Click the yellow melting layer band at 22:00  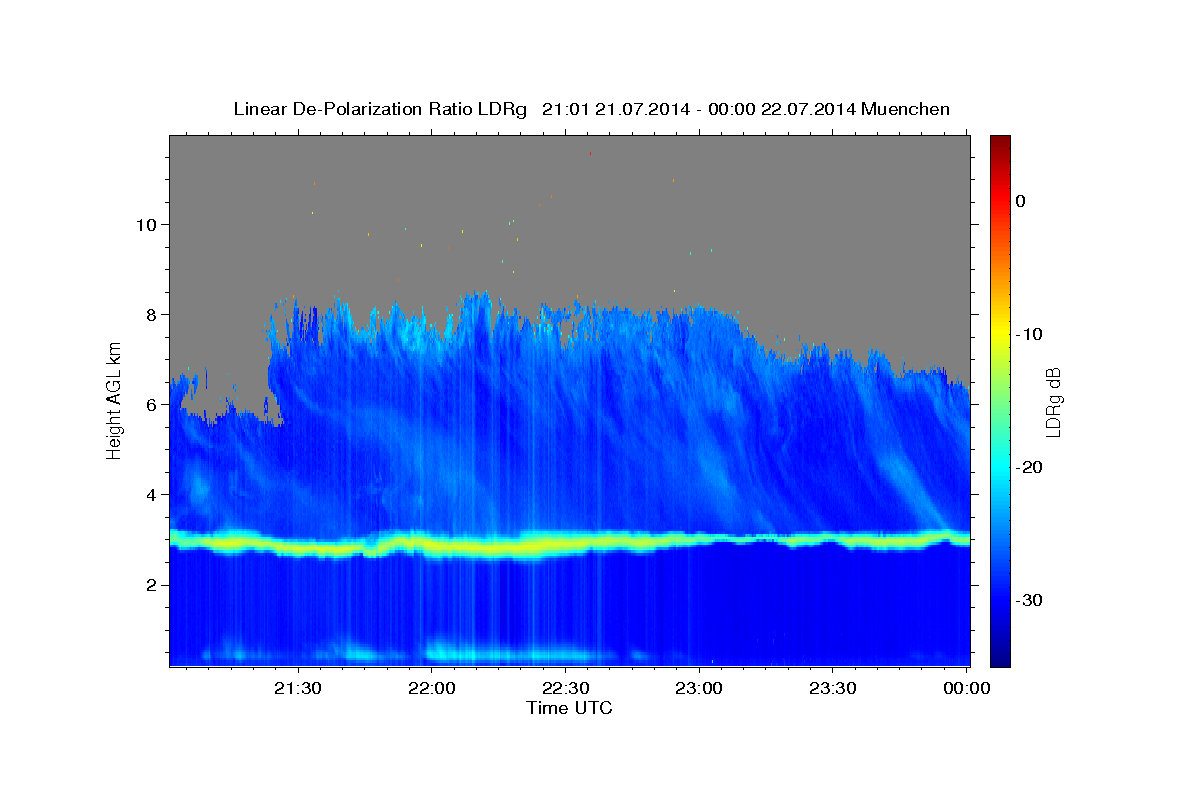click(x=432, y=545)
